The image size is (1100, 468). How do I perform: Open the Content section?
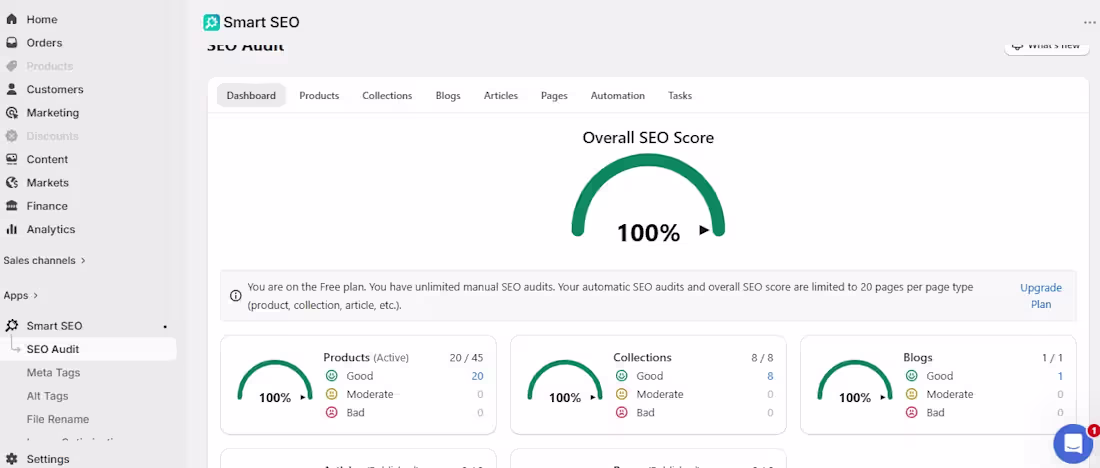click(47, 159)
